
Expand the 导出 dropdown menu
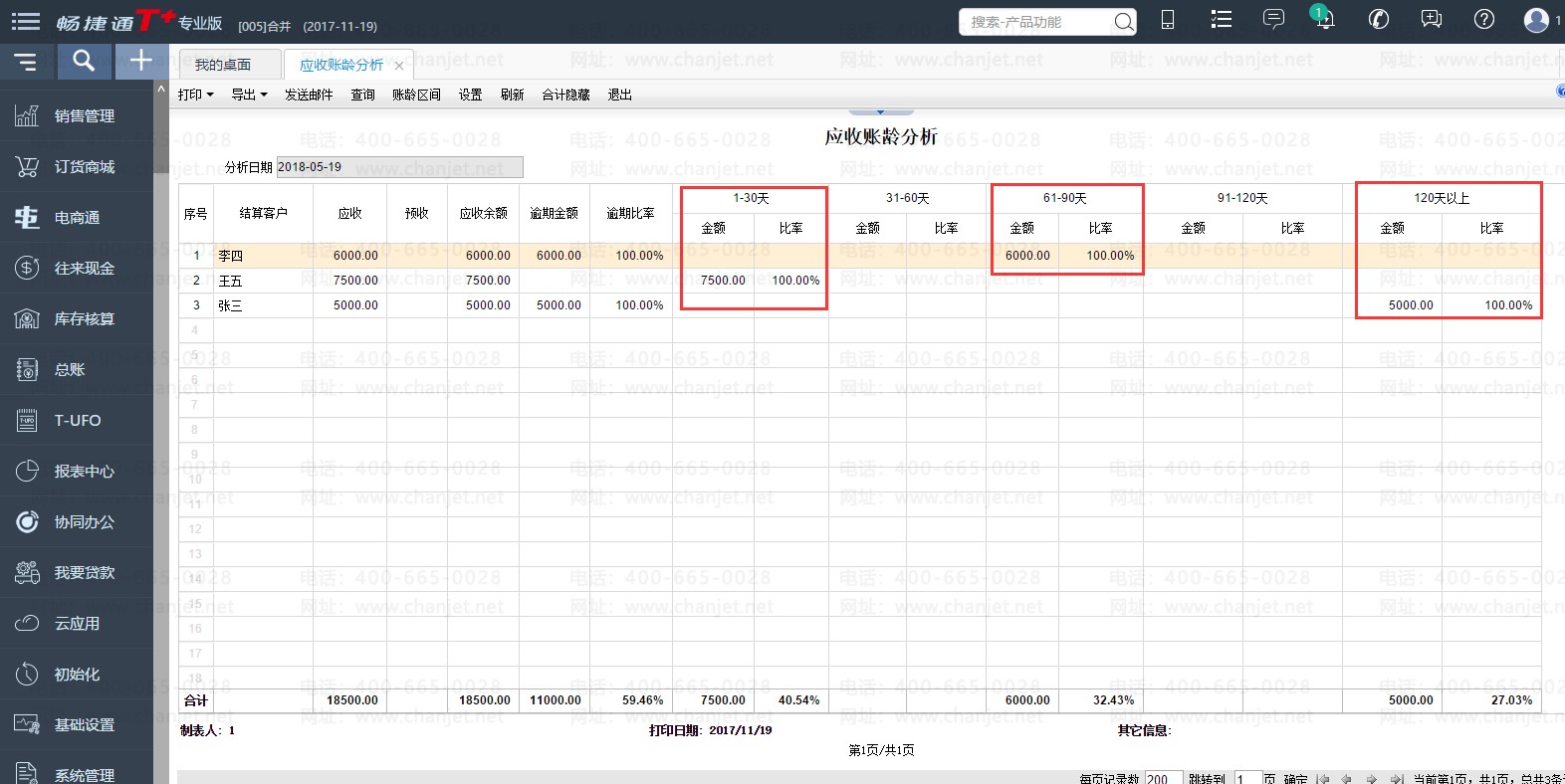click(x=249, y=95)
